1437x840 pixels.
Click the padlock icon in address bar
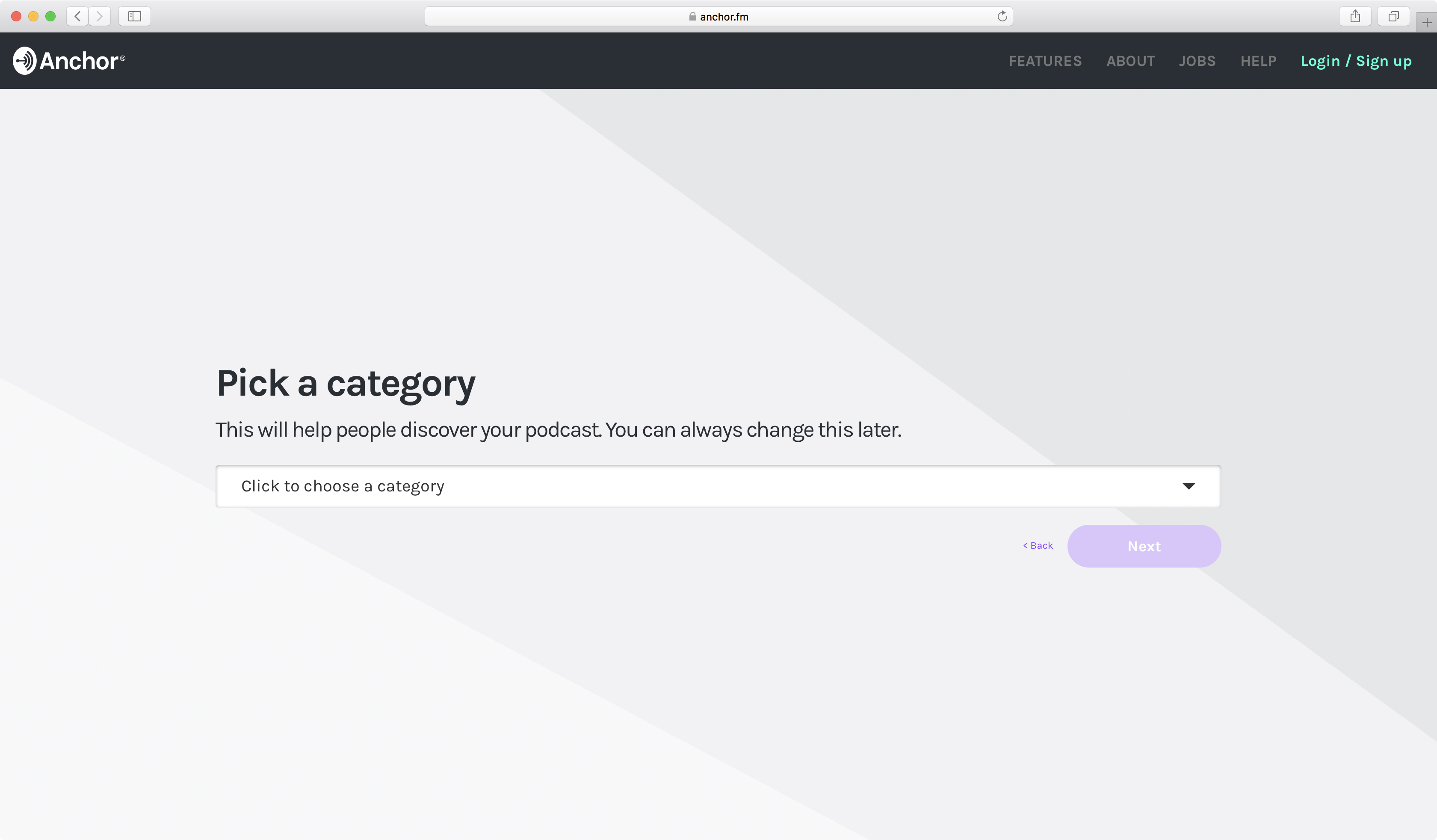(x=692, y=17)
